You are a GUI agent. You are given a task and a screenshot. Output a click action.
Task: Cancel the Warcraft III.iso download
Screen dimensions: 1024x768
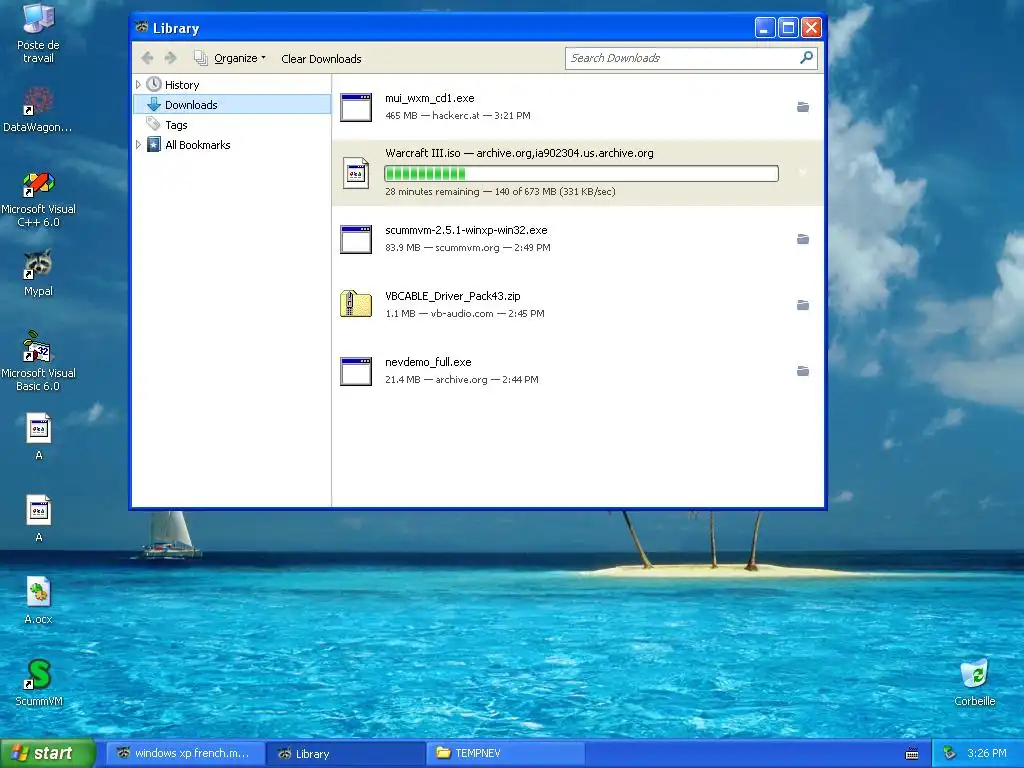point(803,172)
